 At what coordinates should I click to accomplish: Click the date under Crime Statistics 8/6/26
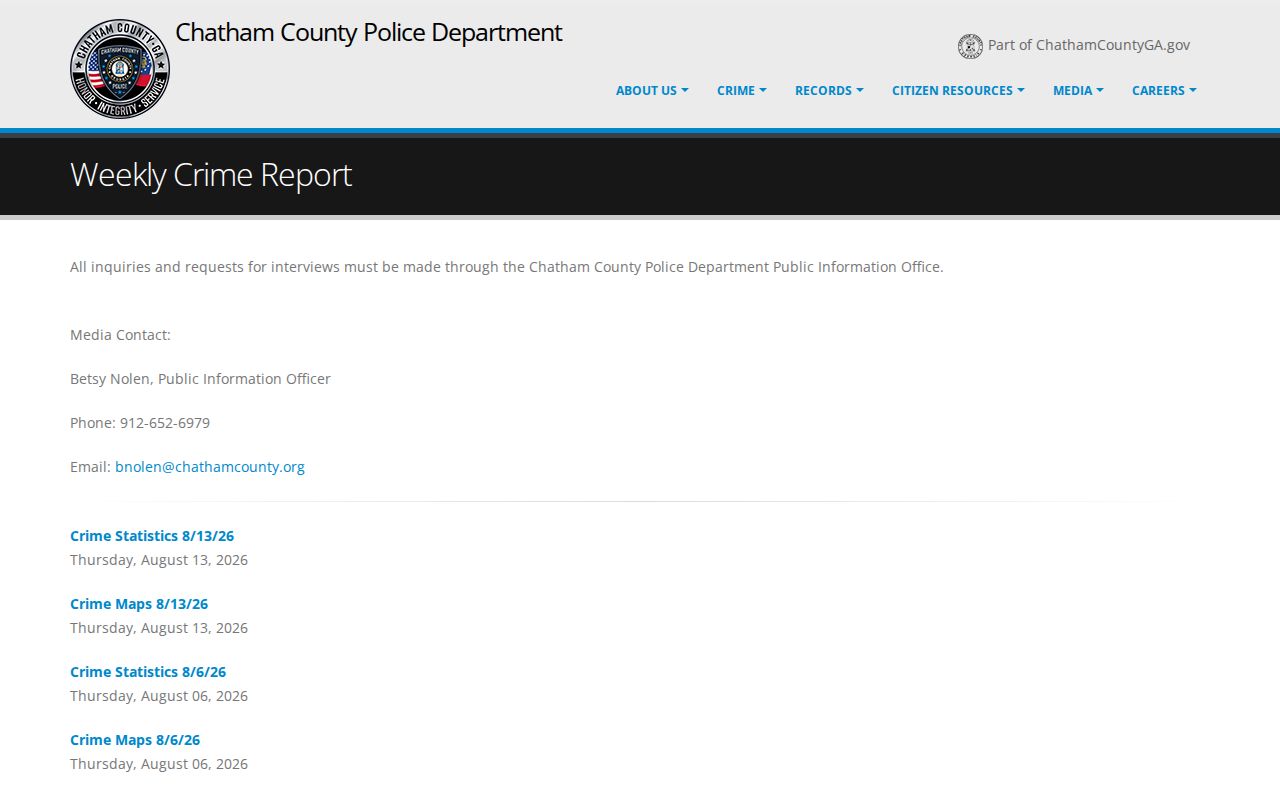[x=159, y=696]
